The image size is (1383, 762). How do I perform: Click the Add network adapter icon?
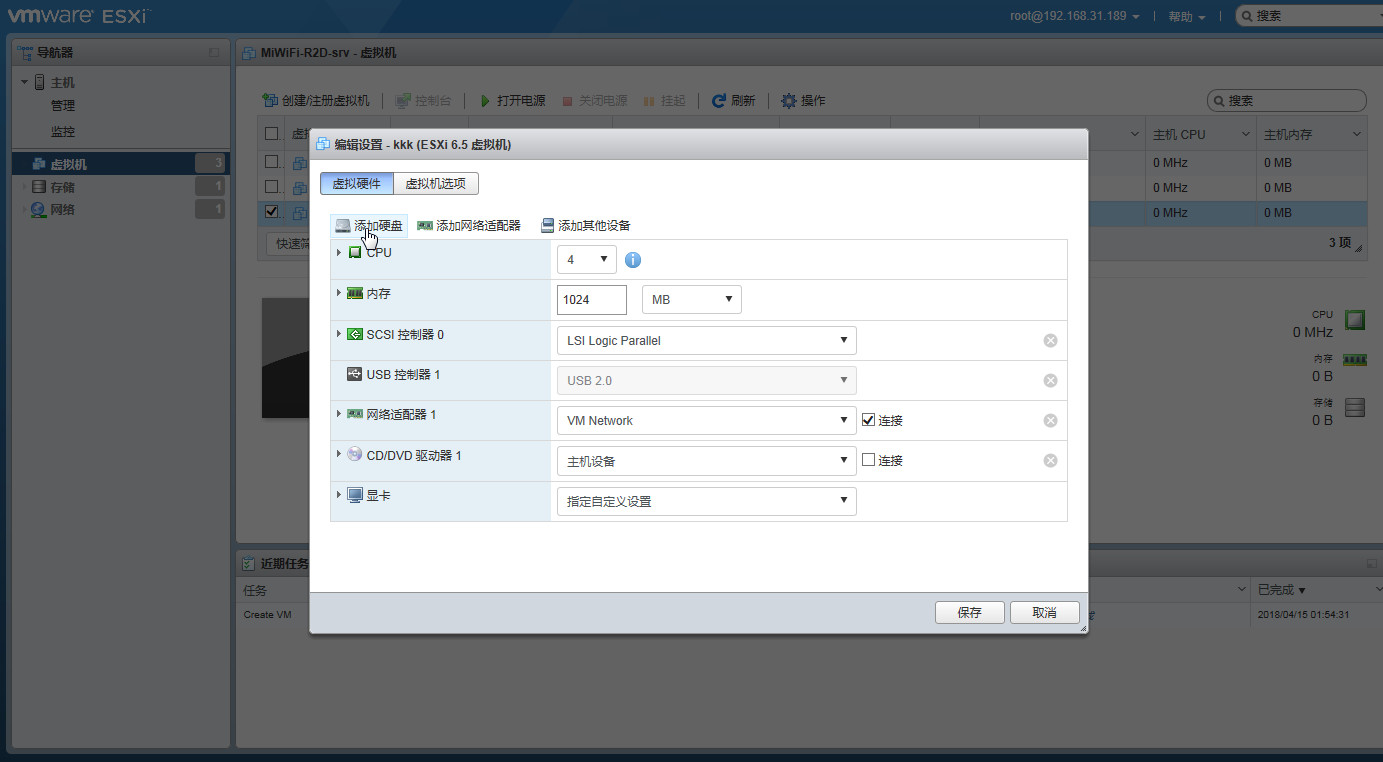click(425, 226)
